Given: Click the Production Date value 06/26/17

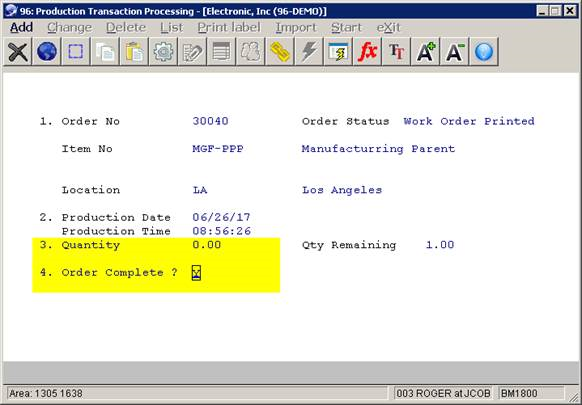Looking at the screenshot, I should click(x=222, y=217).
